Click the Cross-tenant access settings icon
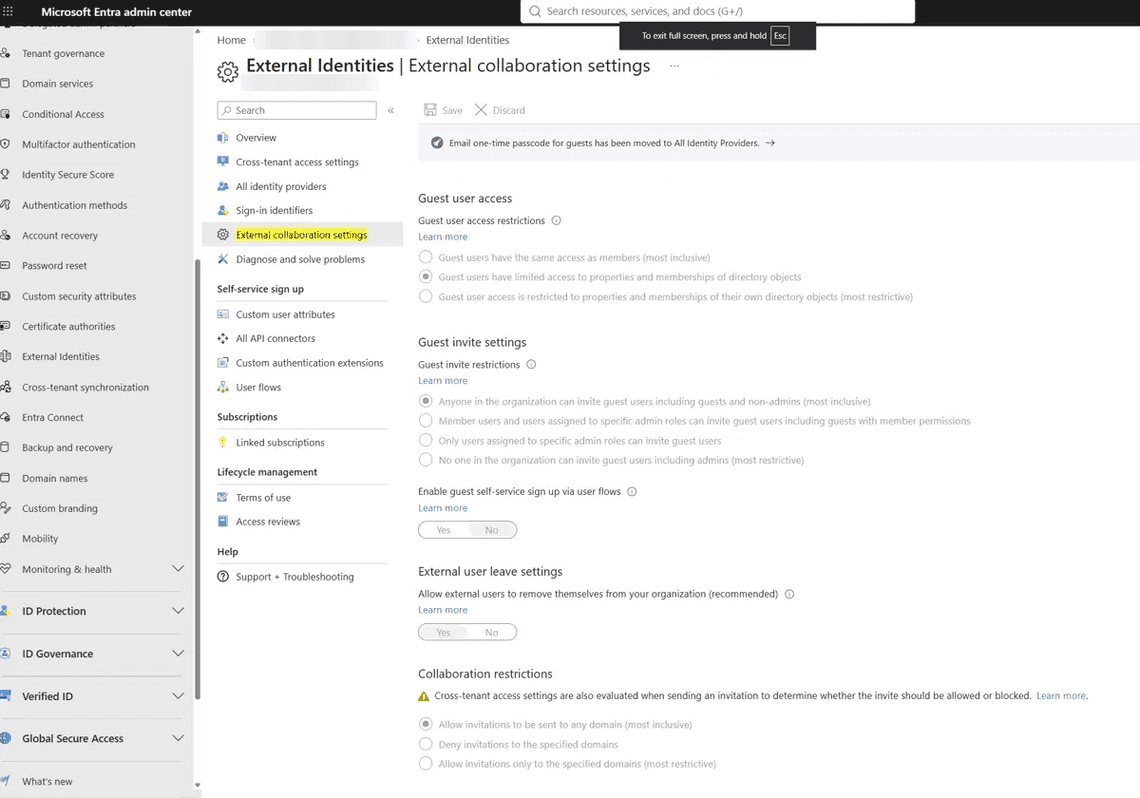This screenshot has width=1140, height=798. [223, 161]
